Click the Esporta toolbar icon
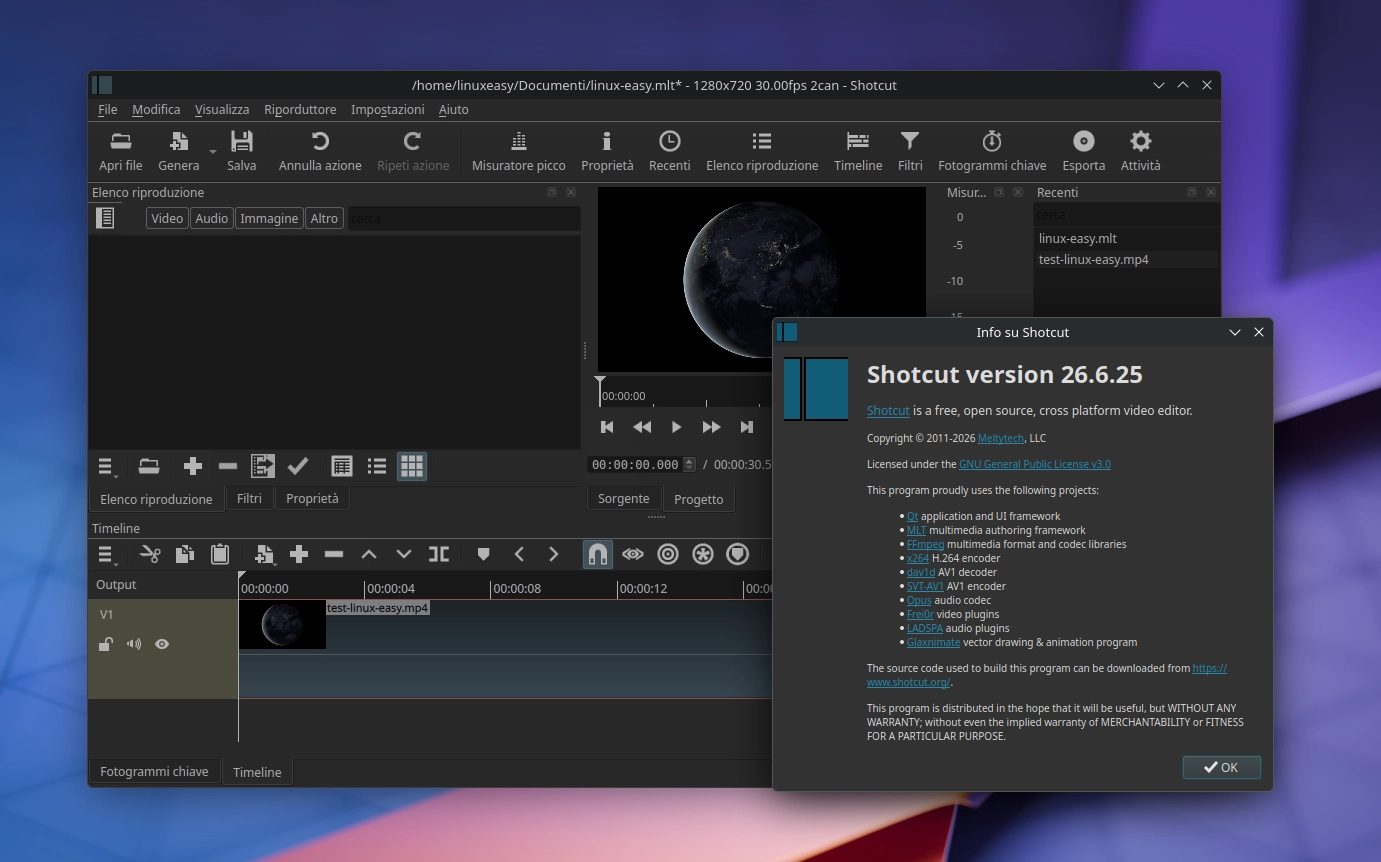The height and width of the screenshot is (862, 1381). (1083, 151)
